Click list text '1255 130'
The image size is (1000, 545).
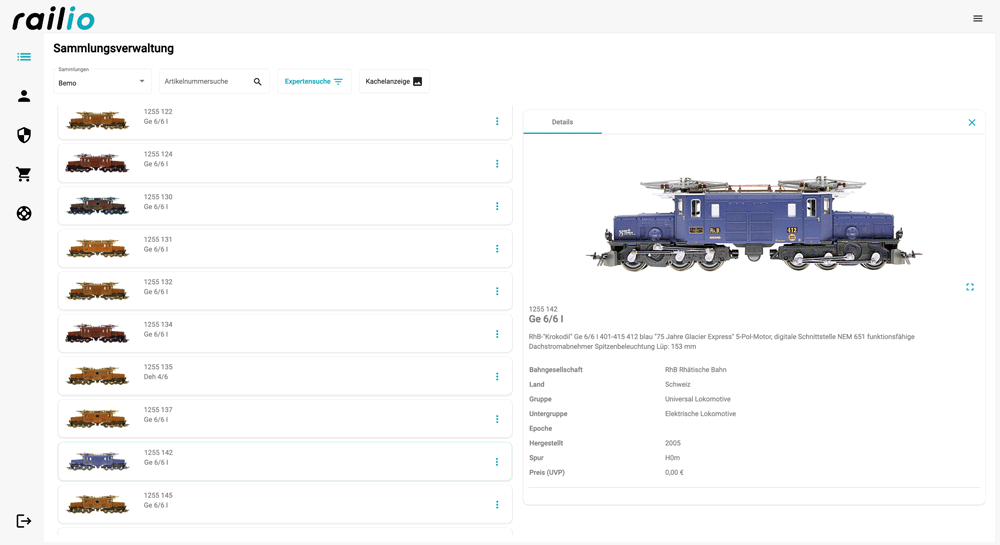coord(158,197)
